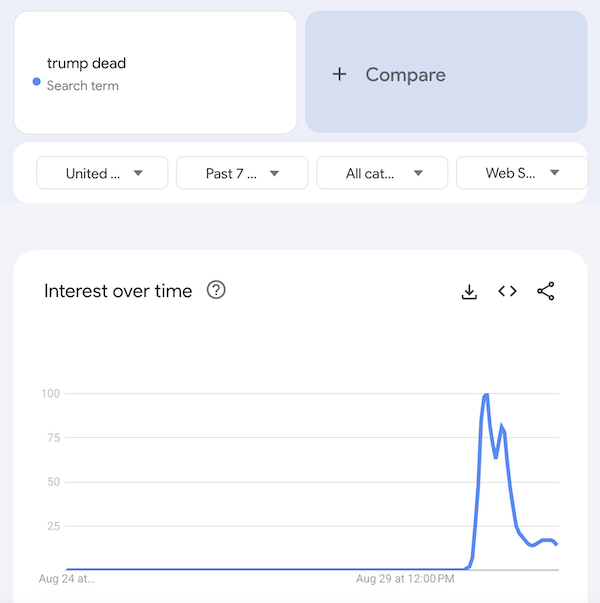
Task: Add a Compare search term
Action: (x=446, y=72)
